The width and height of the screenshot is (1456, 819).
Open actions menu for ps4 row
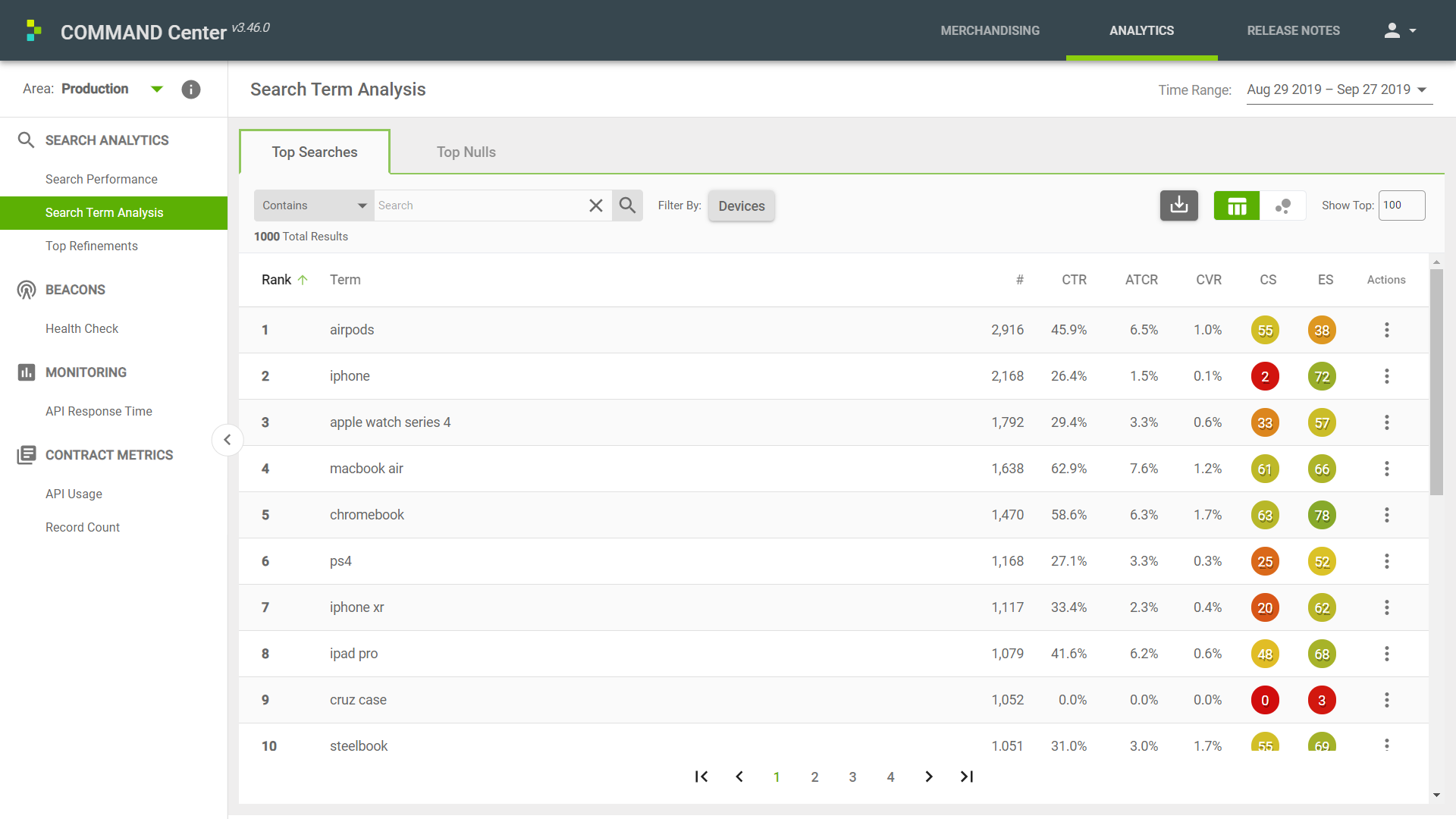click(1387, 561)
